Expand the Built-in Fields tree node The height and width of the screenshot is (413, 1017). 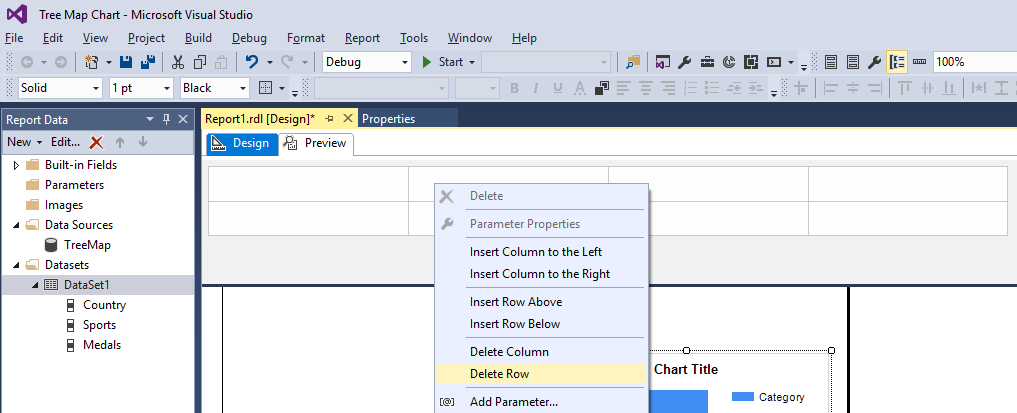[16, 165]
